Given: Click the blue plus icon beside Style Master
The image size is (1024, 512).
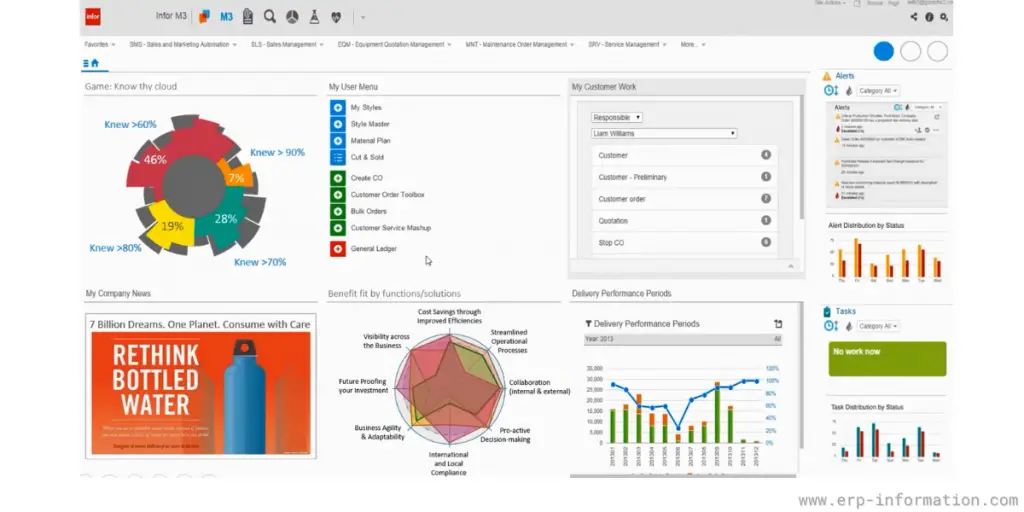Looking at the screenshot, I should (x=338, y=124).
